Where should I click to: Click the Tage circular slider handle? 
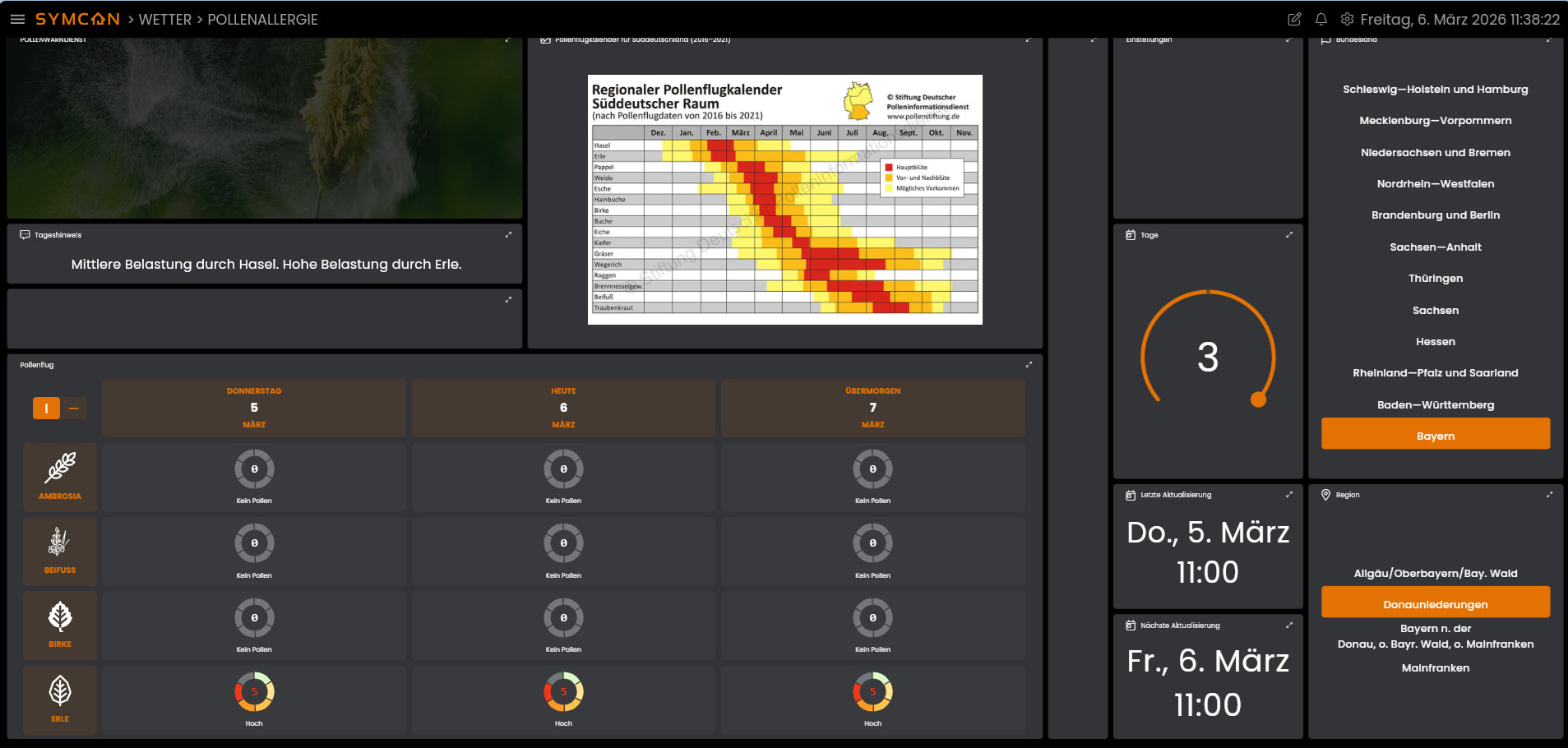1258,399
